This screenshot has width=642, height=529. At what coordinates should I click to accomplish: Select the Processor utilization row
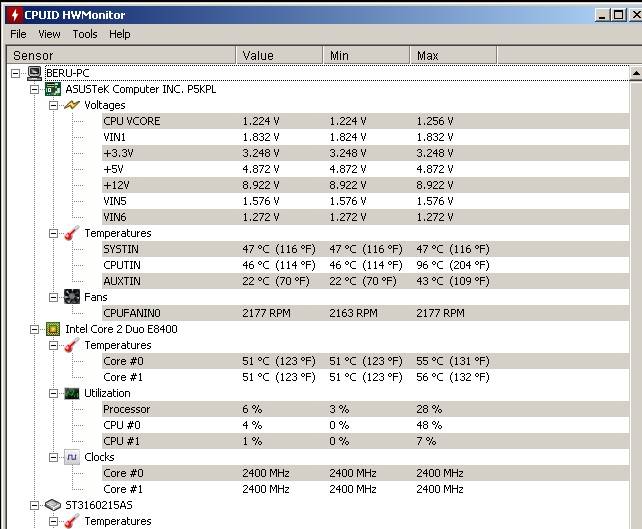pyautogui.click(x=365, y=409)
